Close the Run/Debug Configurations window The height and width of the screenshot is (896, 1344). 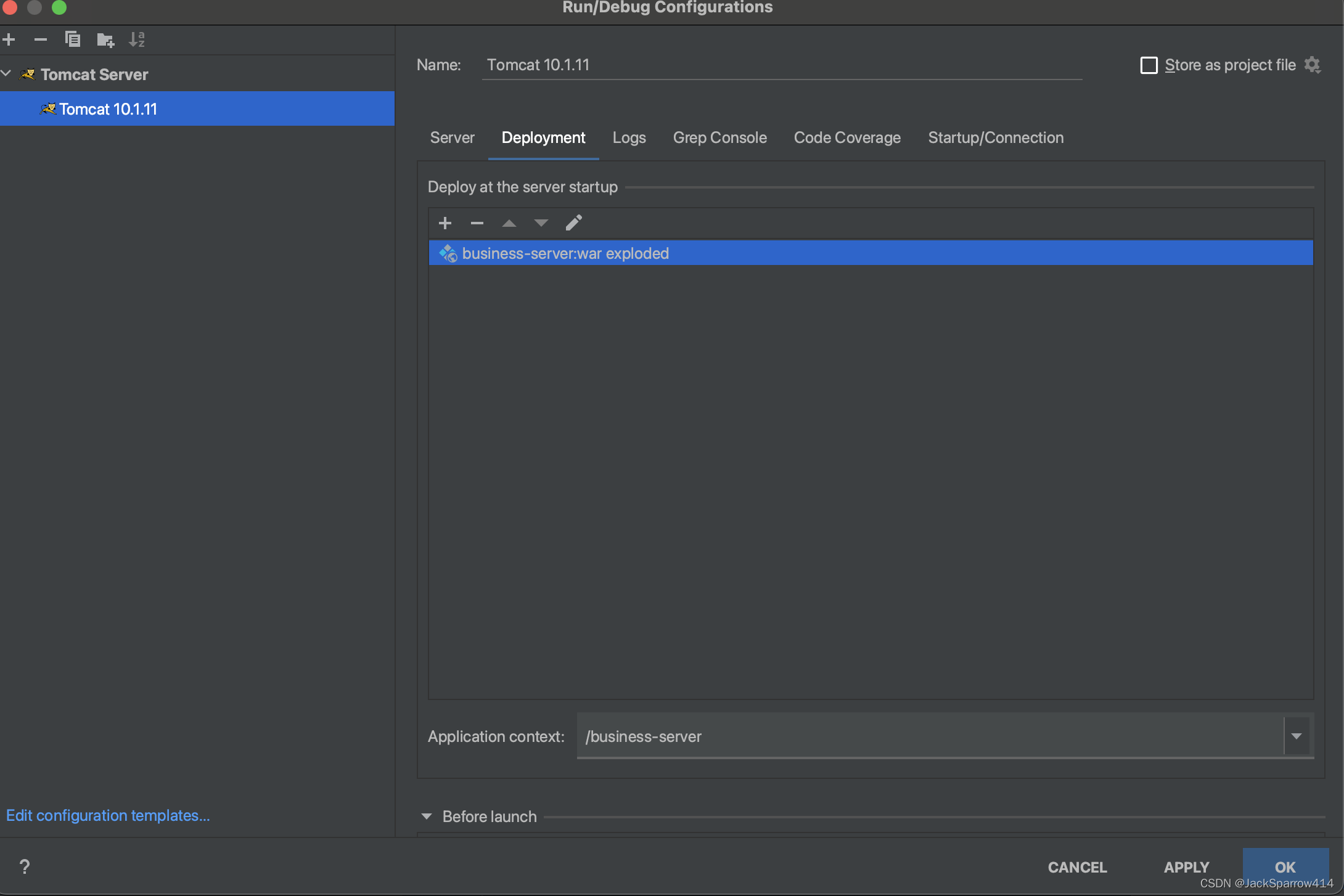point(10,7)
